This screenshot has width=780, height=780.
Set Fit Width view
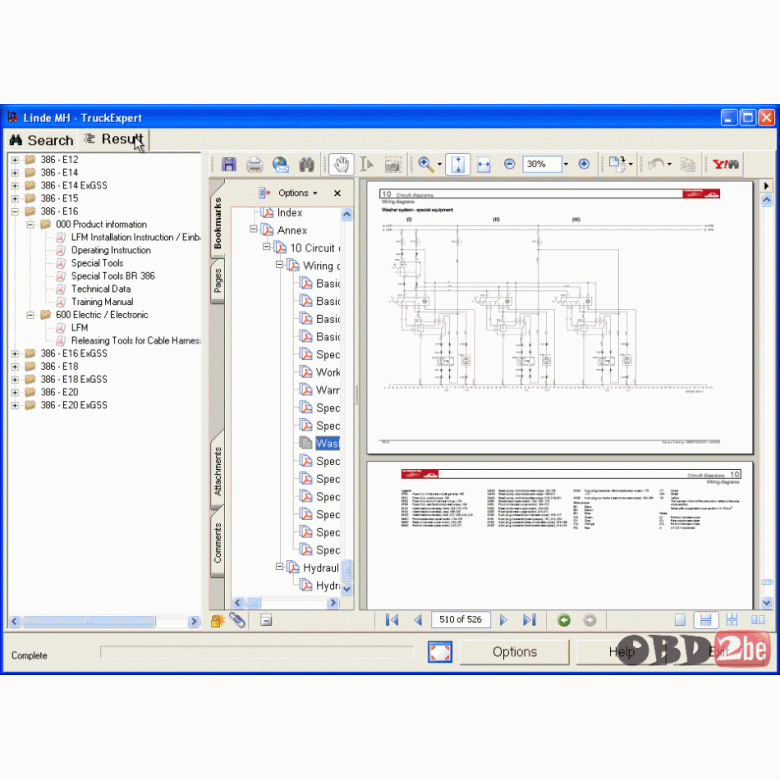pyautogui.click(x=484, y=164)
